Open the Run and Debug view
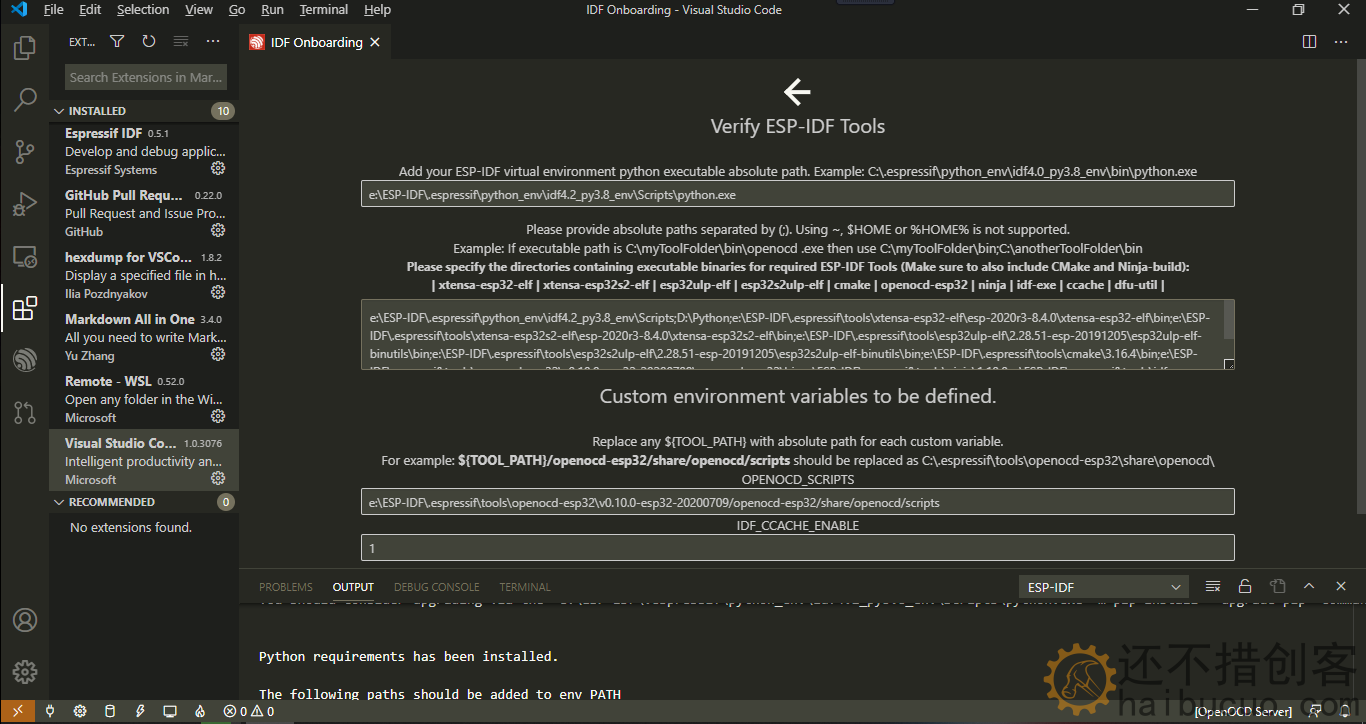The height and width of the screenshot is (724, 1366). click(x=25, y=203)
